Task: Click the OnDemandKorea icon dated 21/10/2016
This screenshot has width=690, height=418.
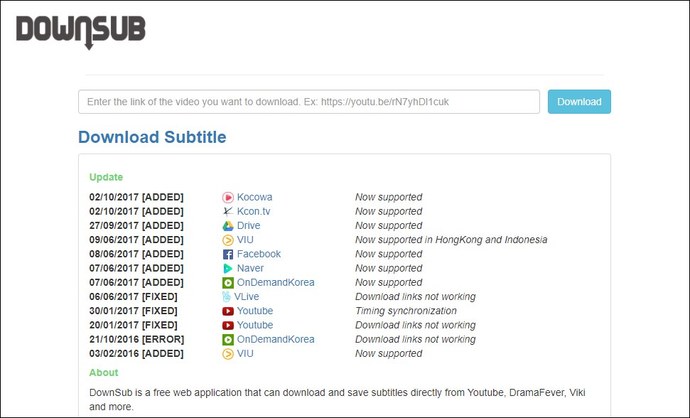Action: [x=228, y=340]
